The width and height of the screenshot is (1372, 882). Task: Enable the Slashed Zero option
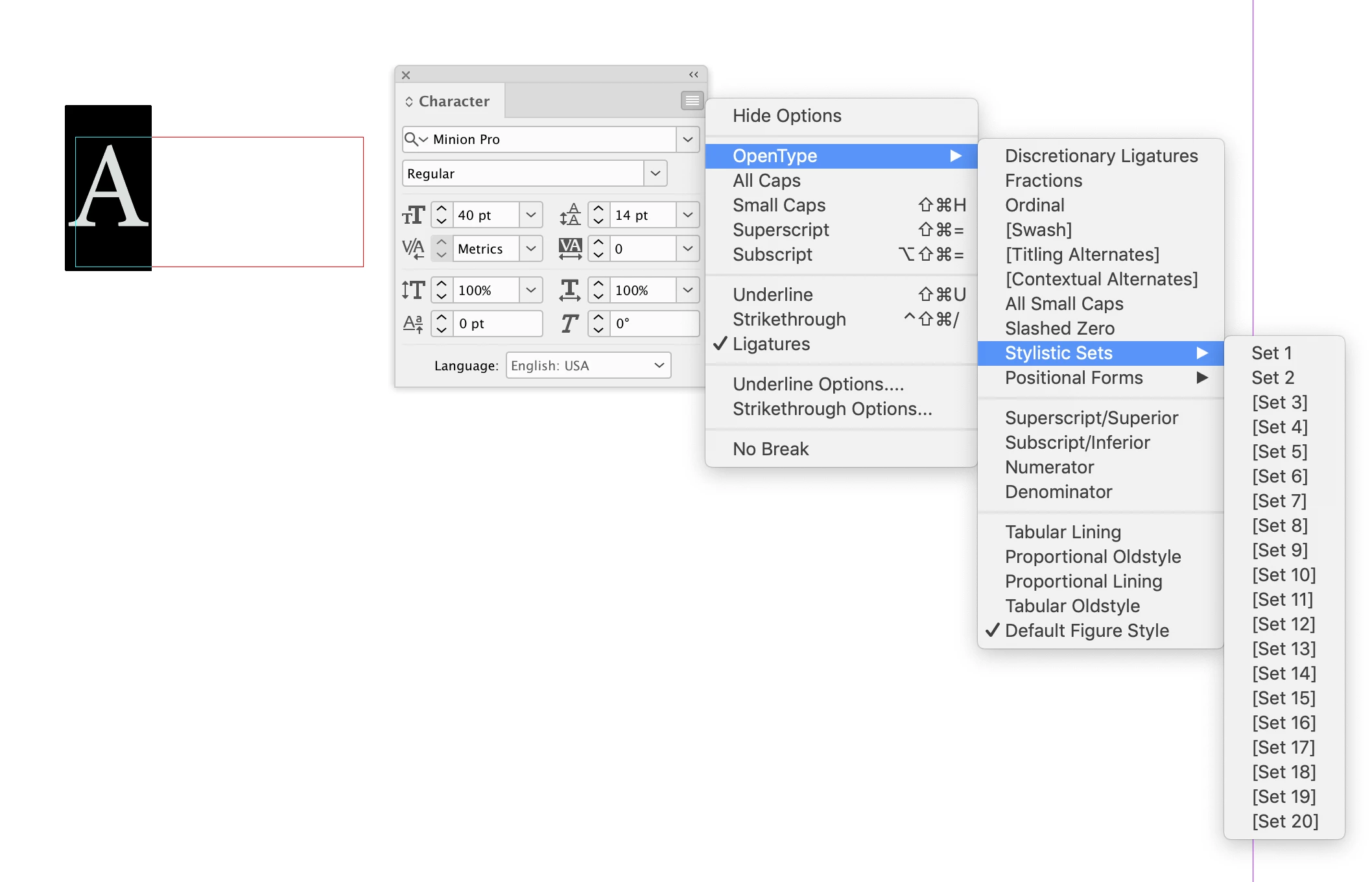tap(1059, 328)
